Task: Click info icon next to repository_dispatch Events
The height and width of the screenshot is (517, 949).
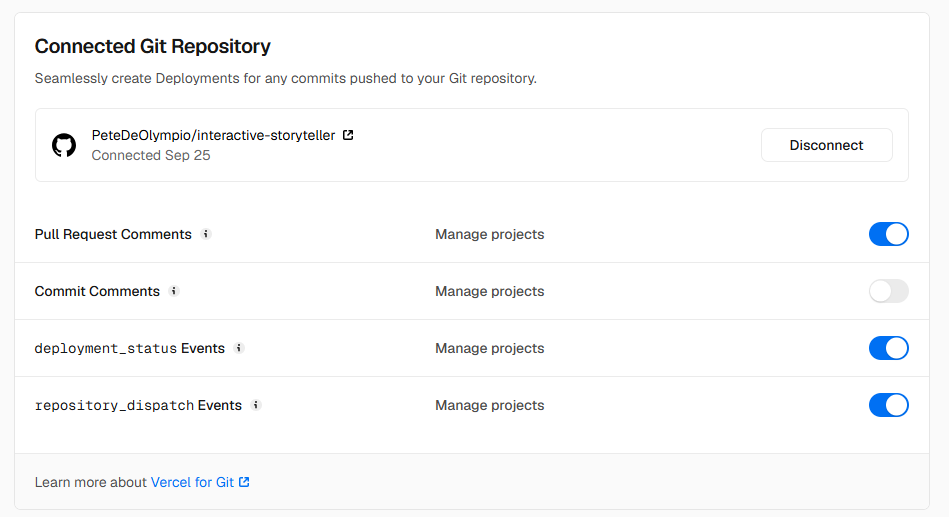Action: 256,405
